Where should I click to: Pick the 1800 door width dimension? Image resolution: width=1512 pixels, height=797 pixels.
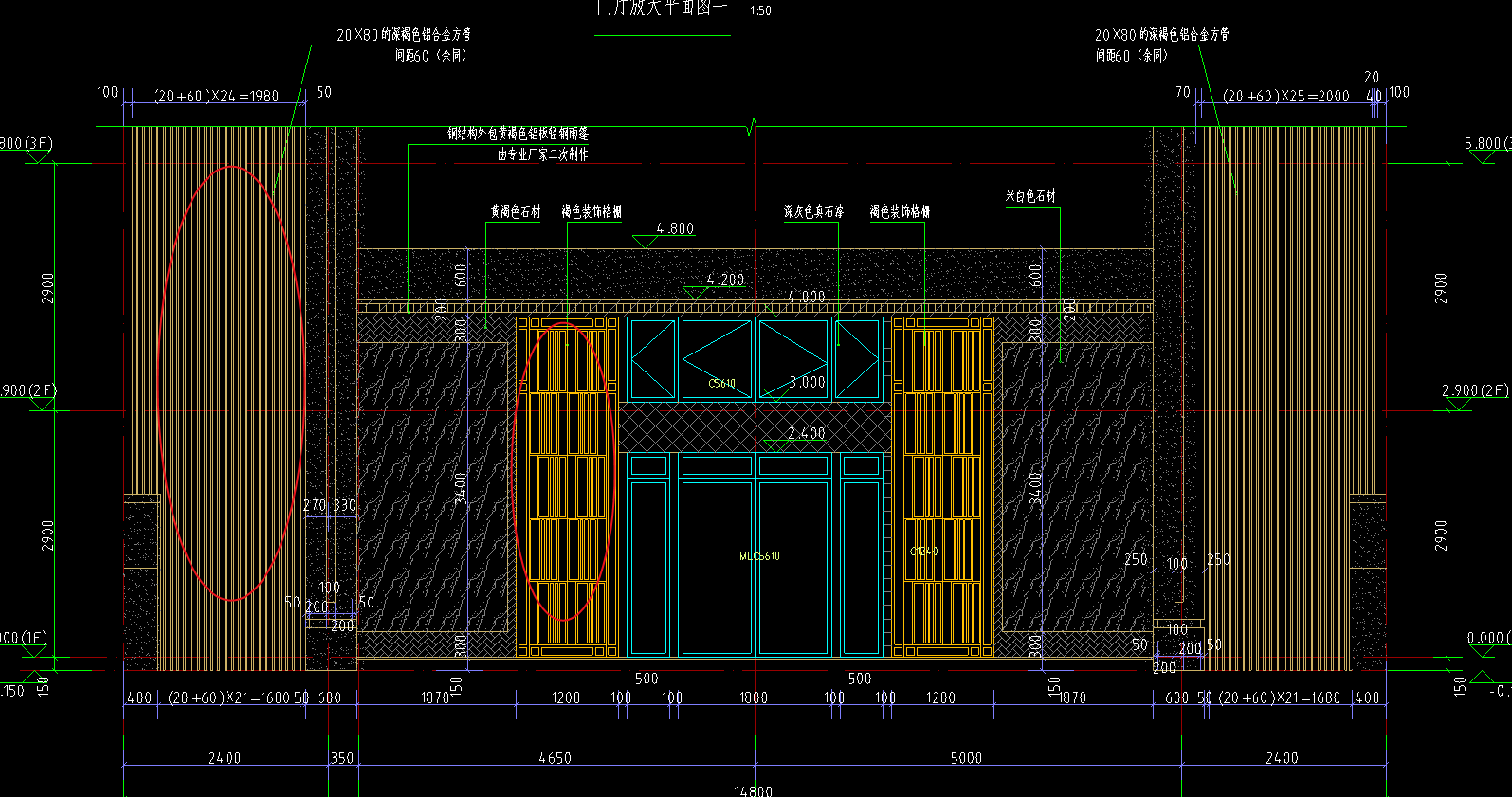point(754,697)
